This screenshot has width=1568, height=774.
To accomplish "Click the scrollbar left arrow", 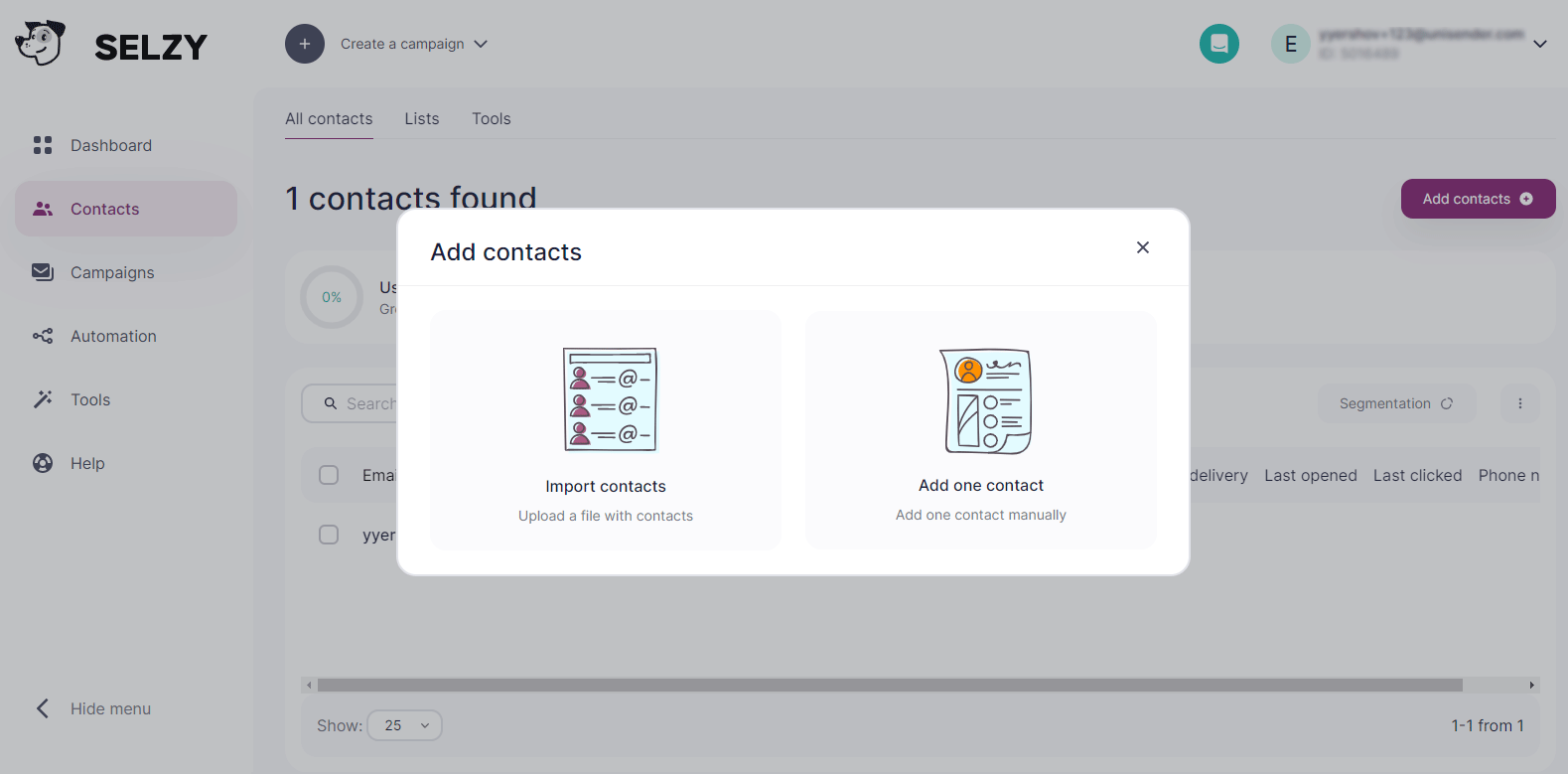I will tap(309, 685).
